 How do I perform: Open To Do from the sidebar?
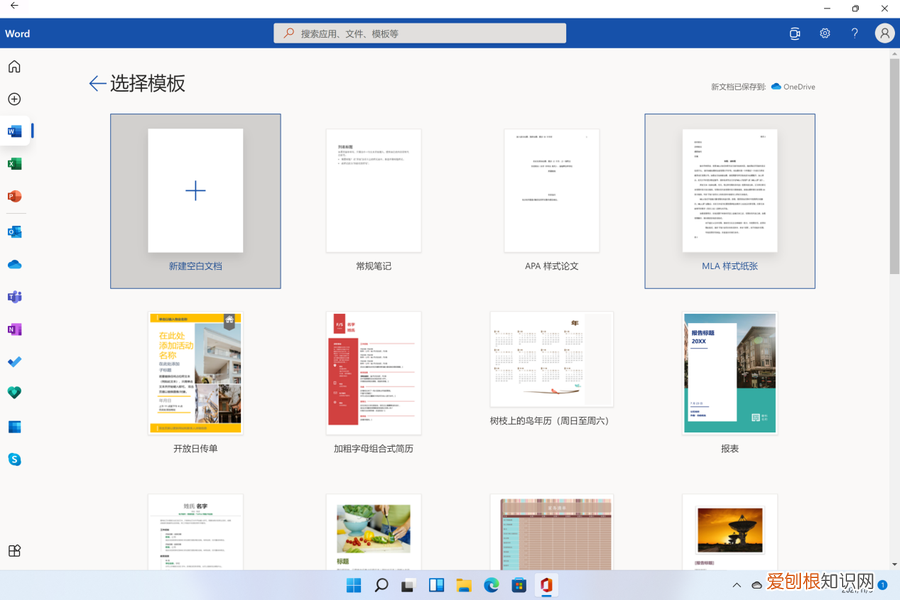(x=14, y=361)
